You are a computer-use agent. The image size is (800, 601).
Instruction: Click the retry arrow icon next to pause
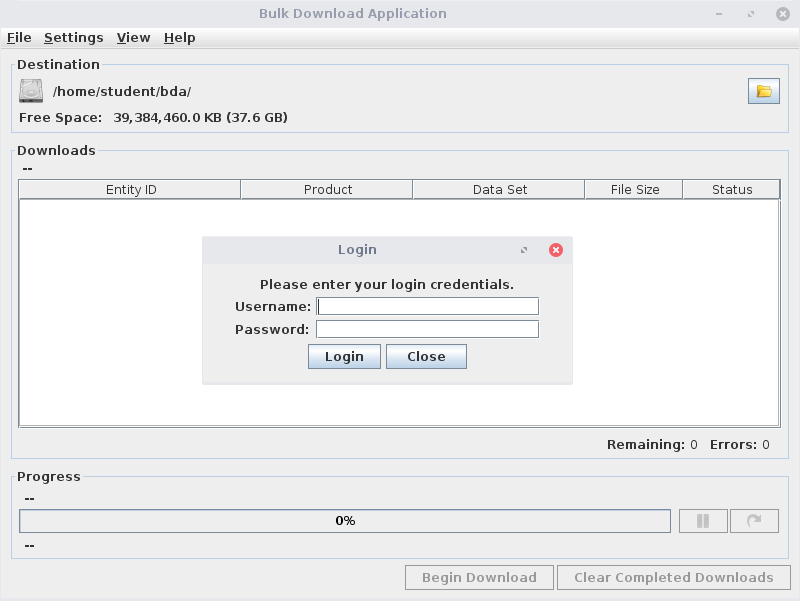[x=754, y=521]
